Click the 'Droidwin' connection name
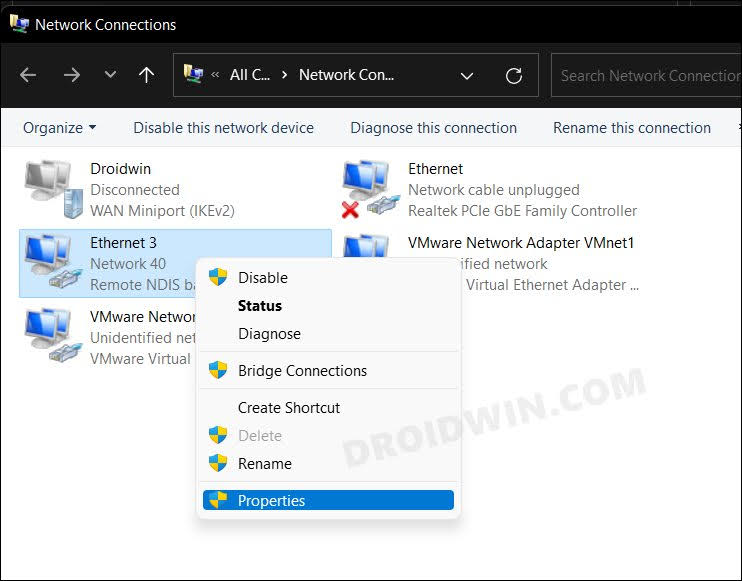 121,169
